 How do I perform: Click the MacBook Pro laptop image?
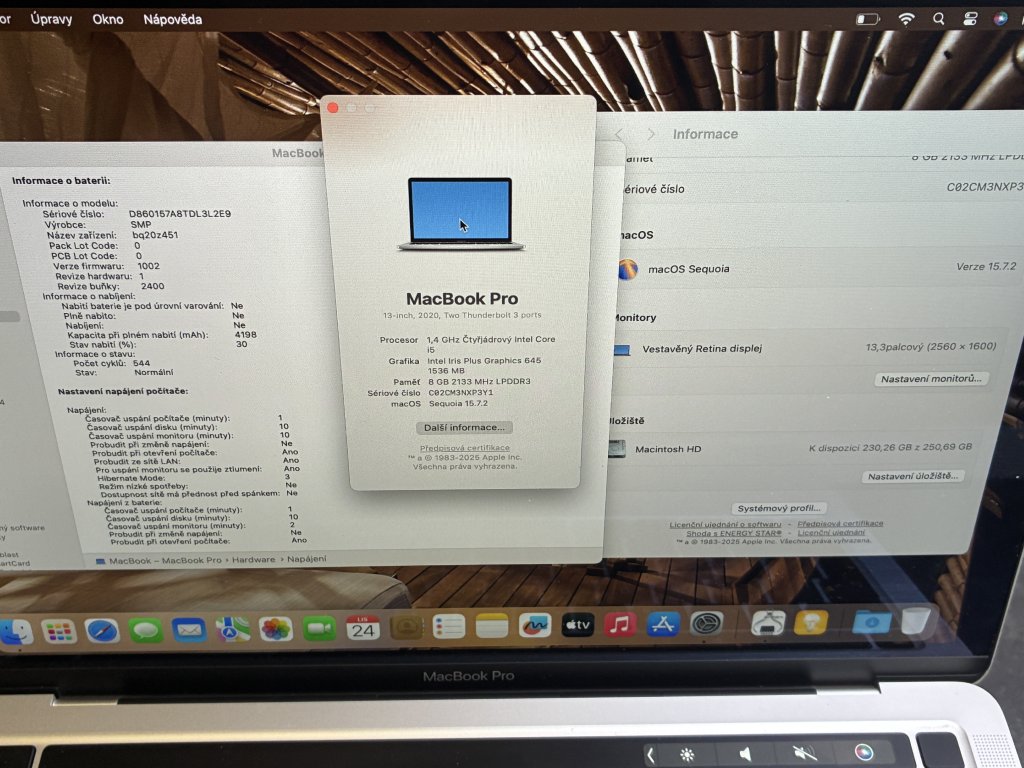pyautogui.click(x=460, y=214)
